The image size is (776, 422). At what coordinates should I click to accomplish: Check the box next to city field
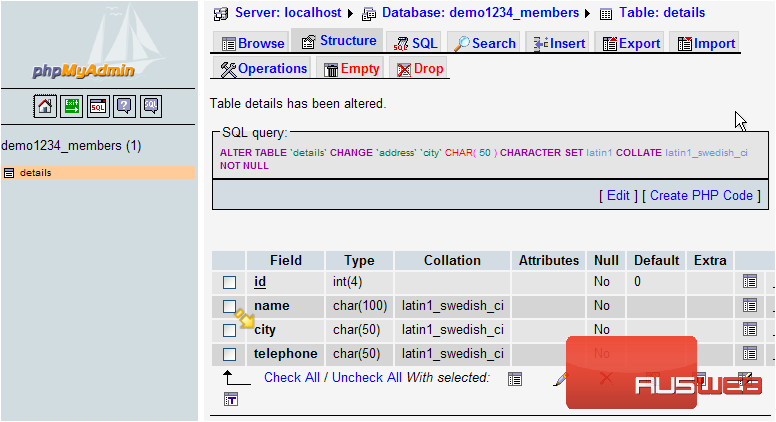pyautogui.click(x=230, y=330)
